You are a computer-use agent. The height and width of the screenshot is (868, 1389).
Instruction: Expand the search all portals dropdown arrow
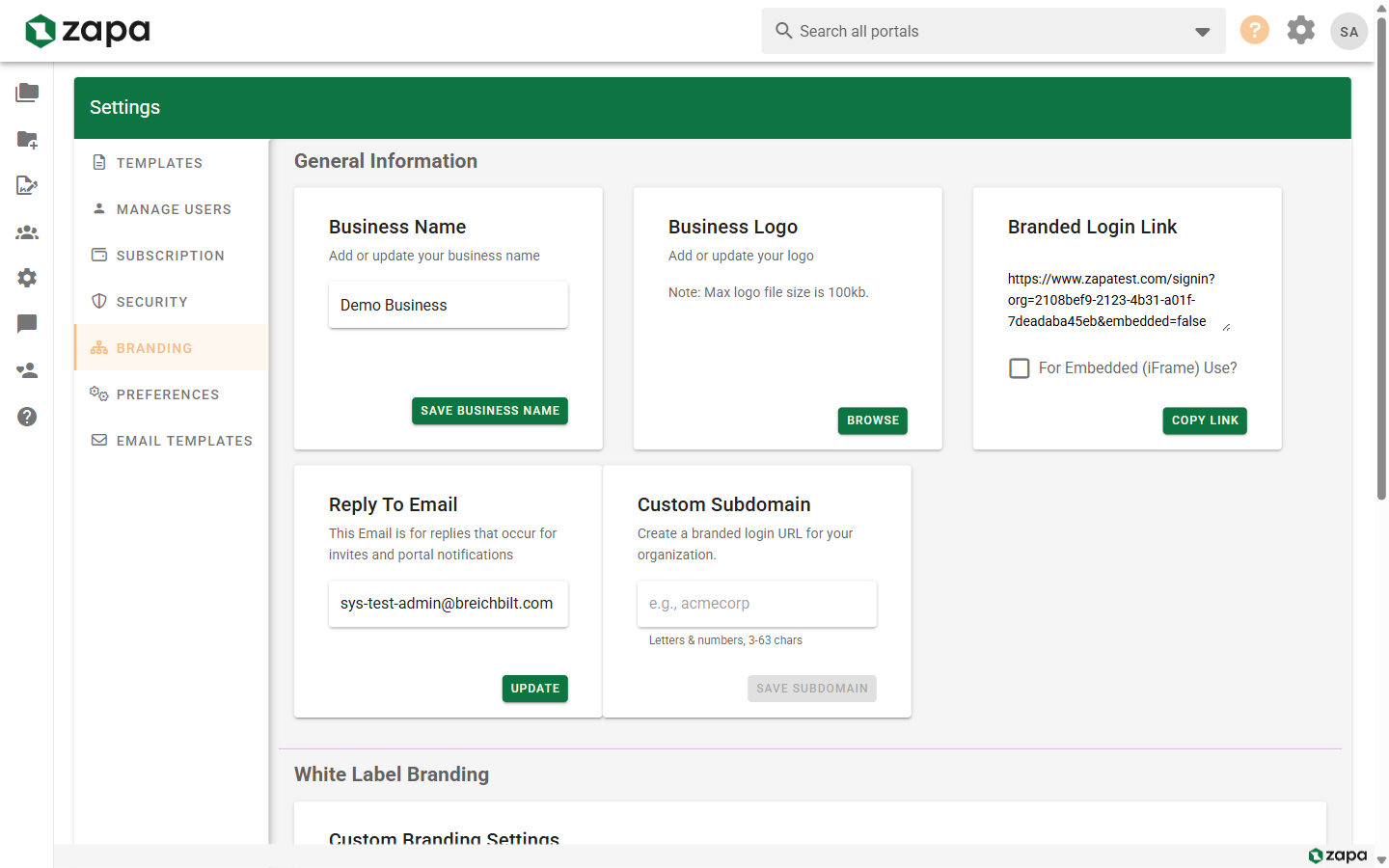[x=1202, y=32]
